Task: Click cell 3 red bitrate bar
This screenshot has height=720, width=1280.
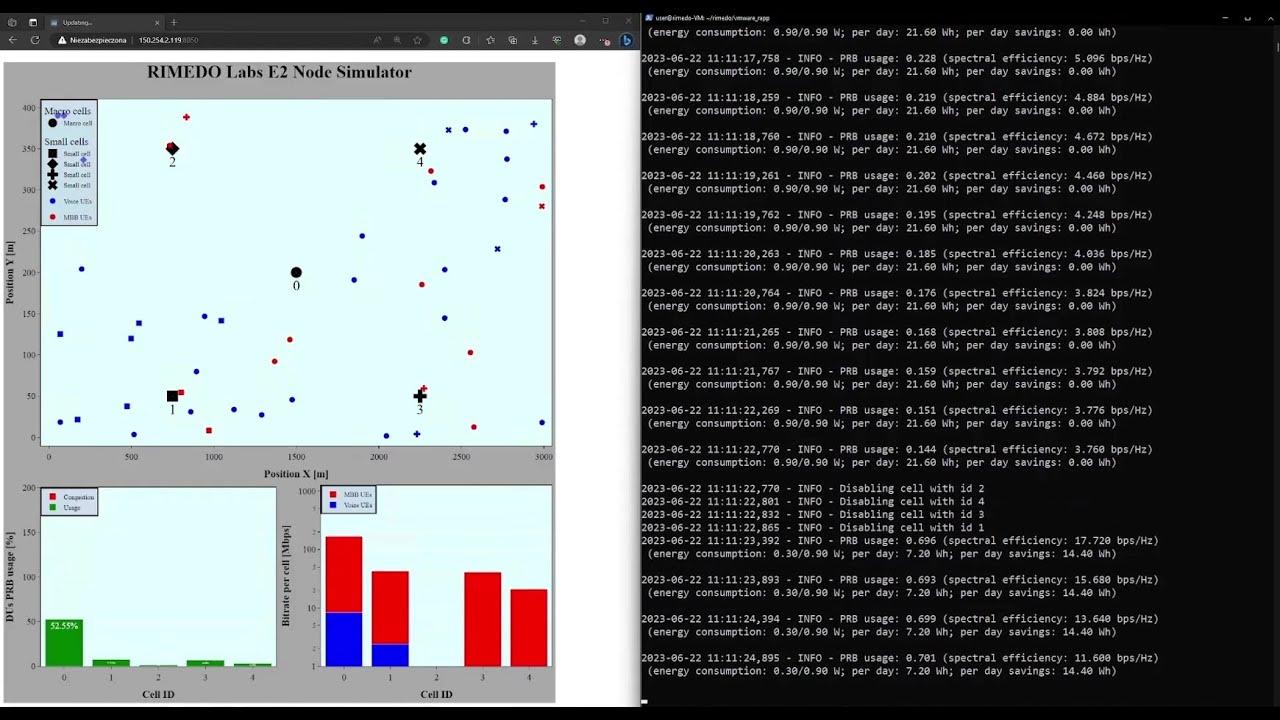Action: point(483,619)
